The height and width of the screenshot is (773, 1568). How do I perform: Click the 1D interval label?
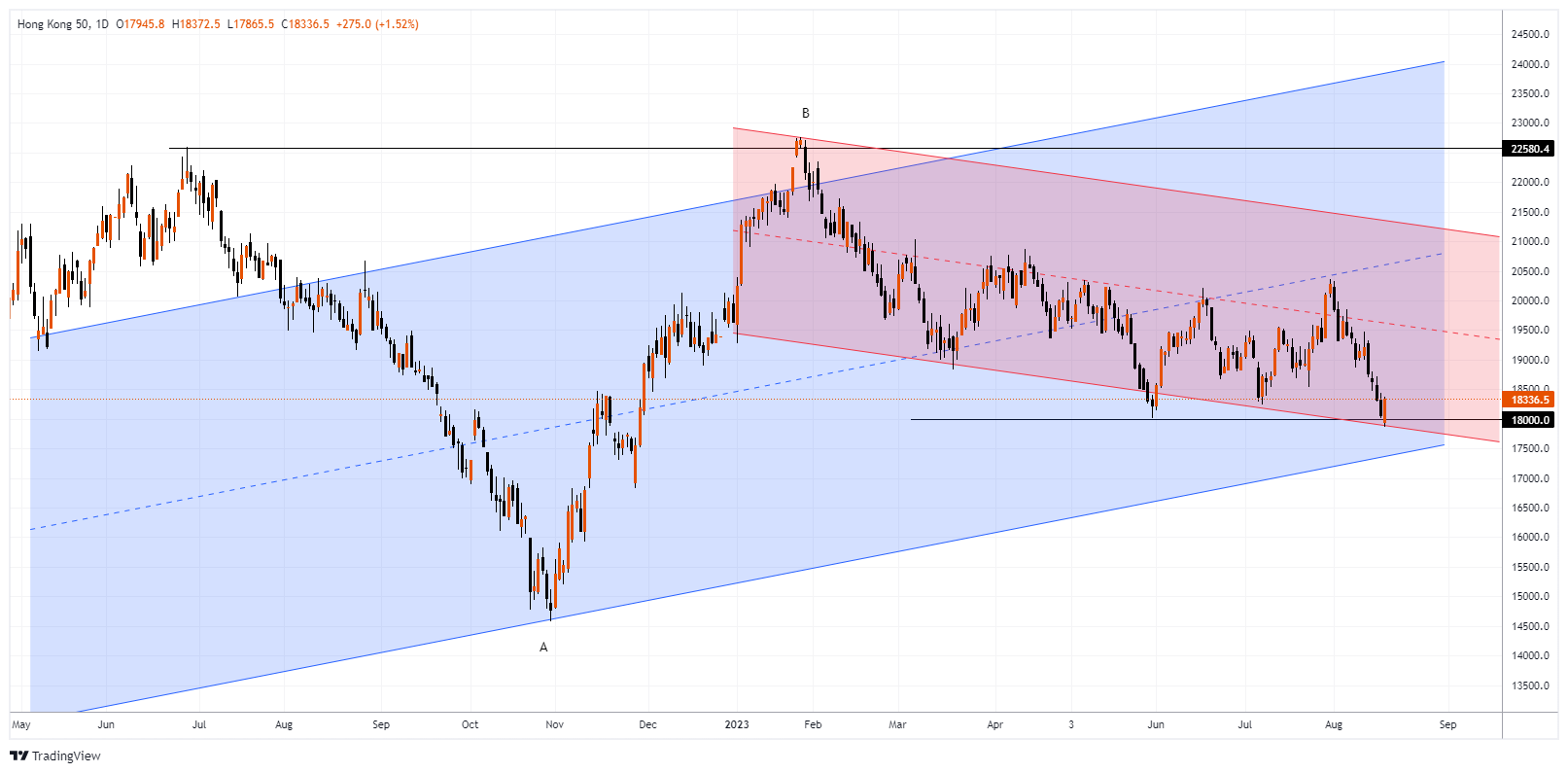tap(102, 24)
